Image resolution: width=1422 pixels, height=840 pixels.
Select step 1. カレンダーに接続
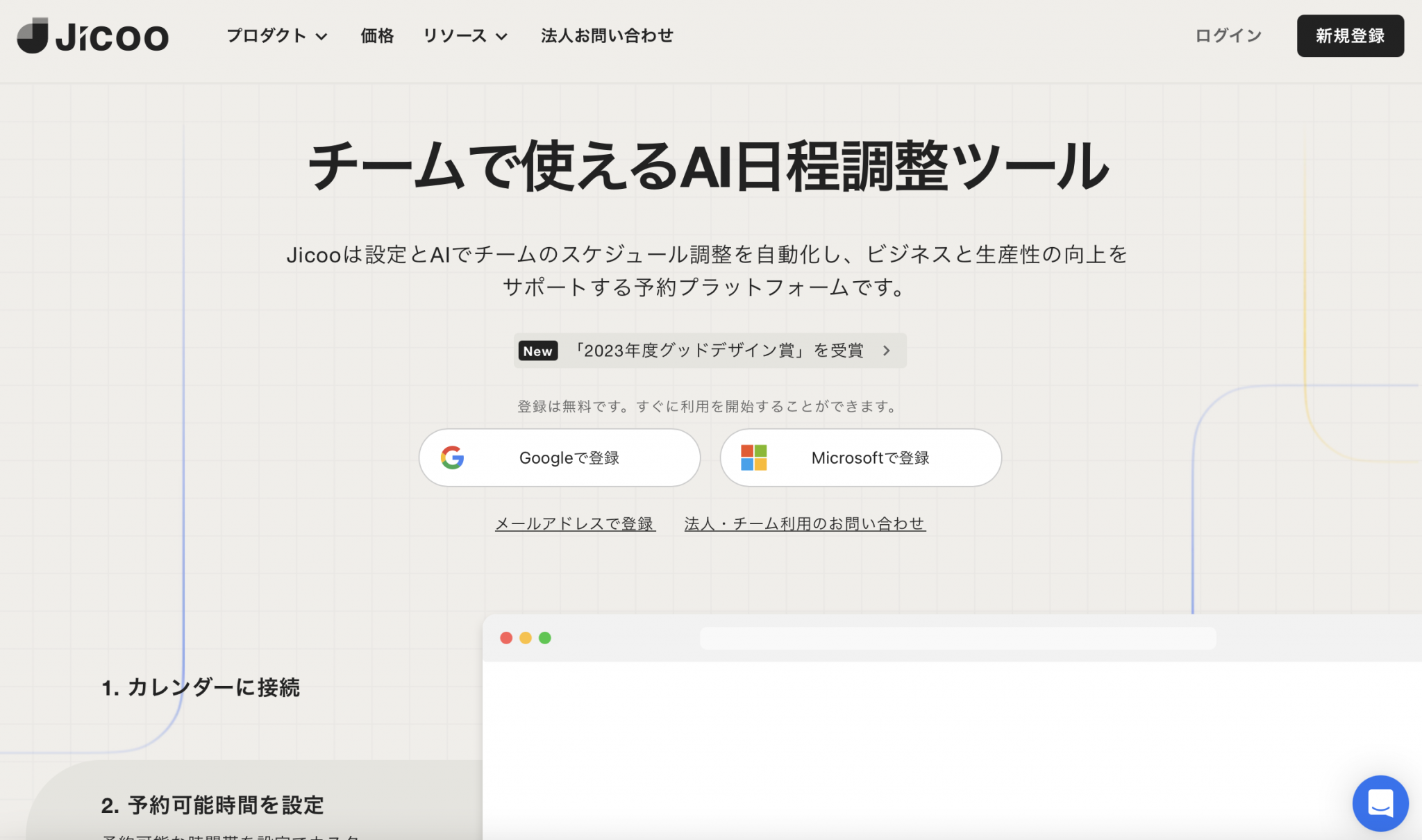(x=201, y=687)
